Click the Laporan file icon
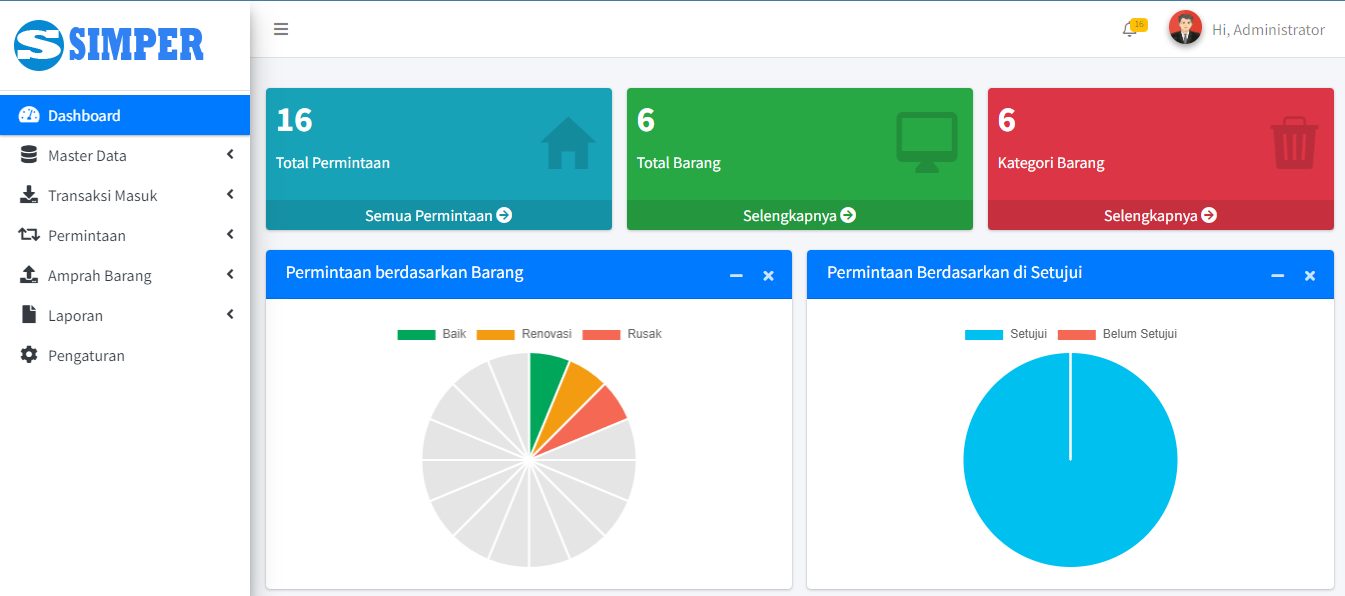1345x596 pixels. pyautogui.click(x=29, y=315)
